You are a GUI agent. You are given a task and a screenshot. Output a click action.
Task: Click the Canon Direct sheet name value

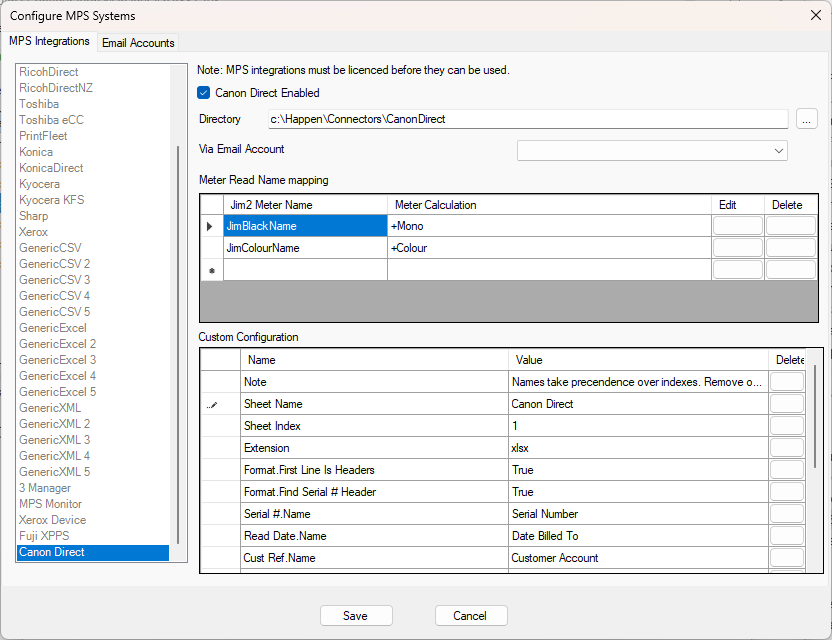(638, 404)
